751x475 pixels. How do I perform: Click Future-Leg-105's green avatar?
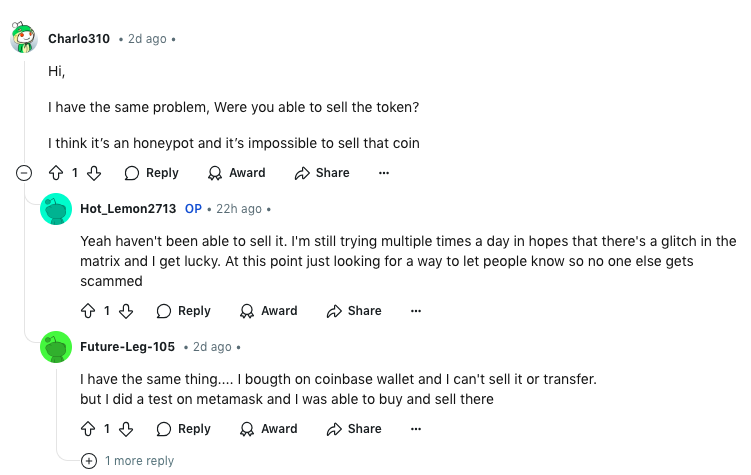point(56,347)
